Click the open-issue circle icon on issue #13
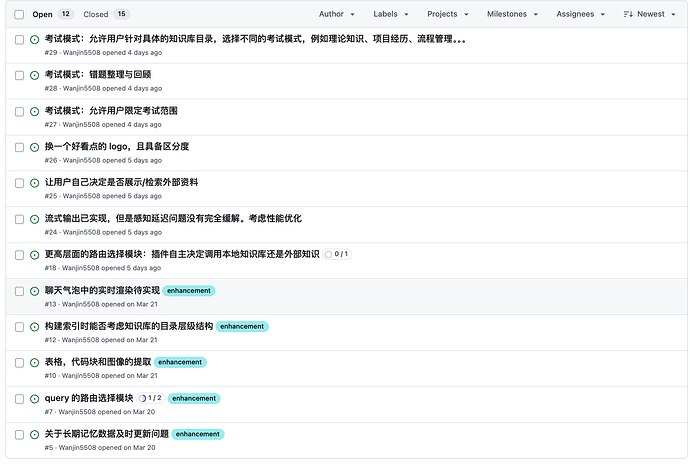690x467 pixels. point(34,291)
